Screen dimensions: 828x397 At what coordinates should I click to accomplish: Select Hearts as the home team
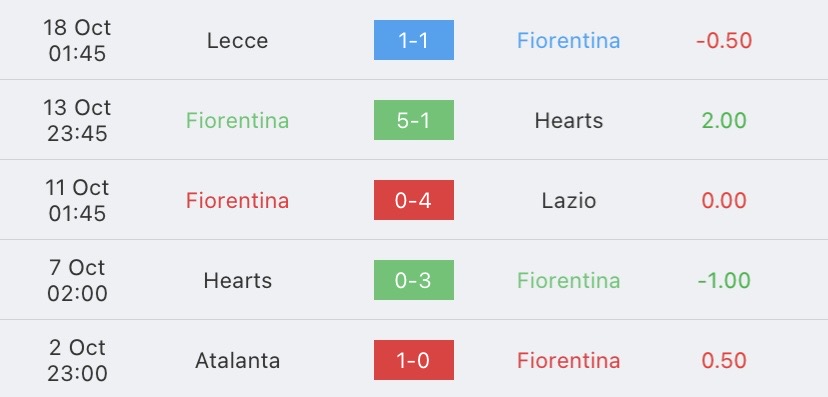(x=237, y=280)
